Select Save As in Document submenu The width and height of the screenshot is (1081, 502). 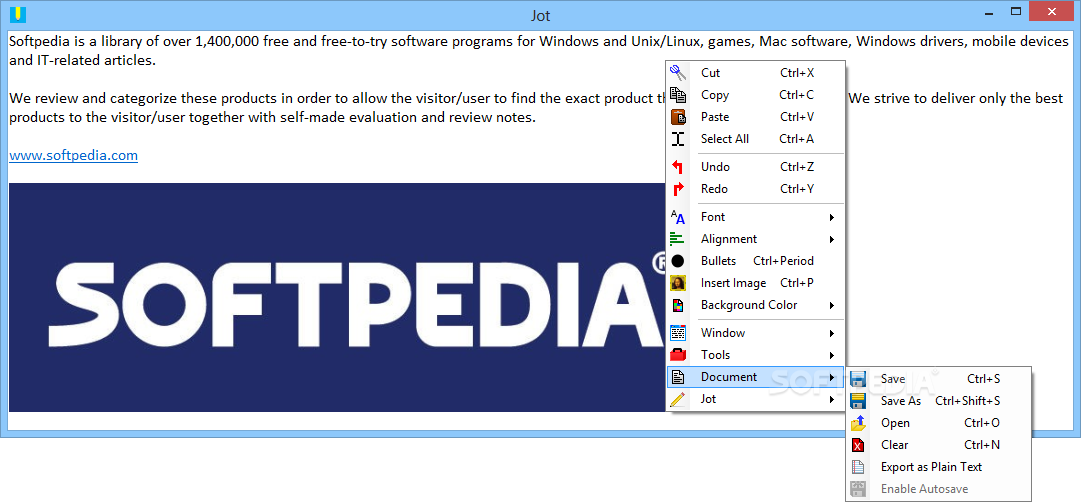click(x=939, y=401)
